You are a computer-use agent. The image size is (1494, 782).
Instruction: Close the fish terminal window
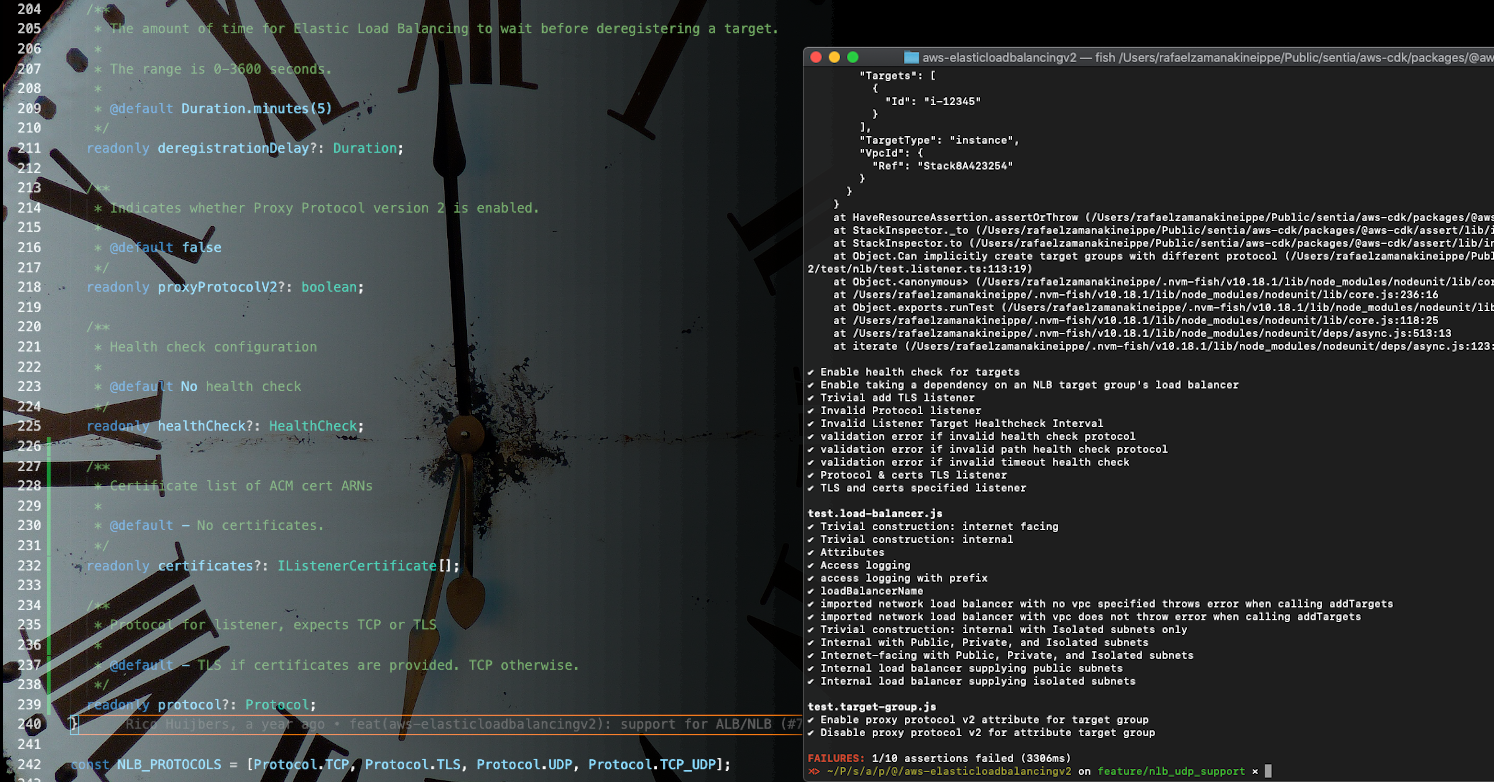816,58
